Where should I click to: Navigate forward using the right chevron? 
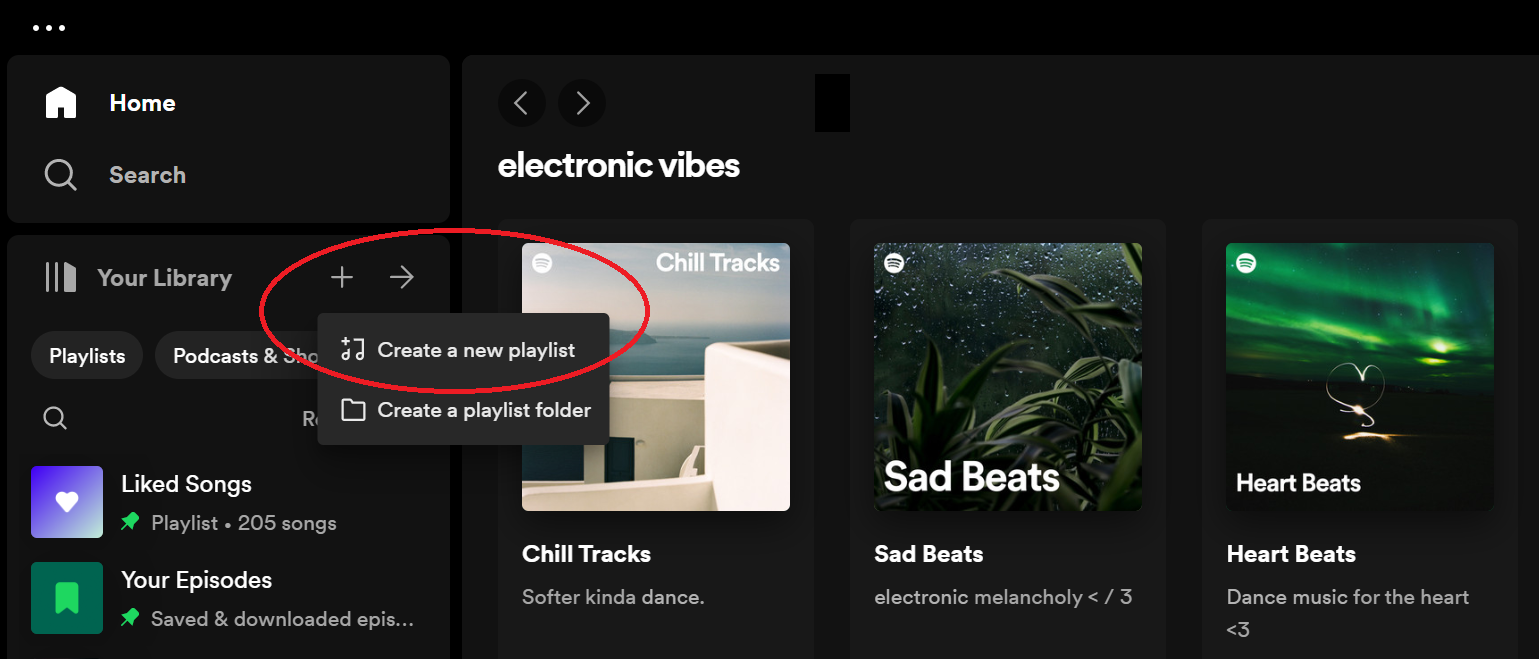[581, 103]
